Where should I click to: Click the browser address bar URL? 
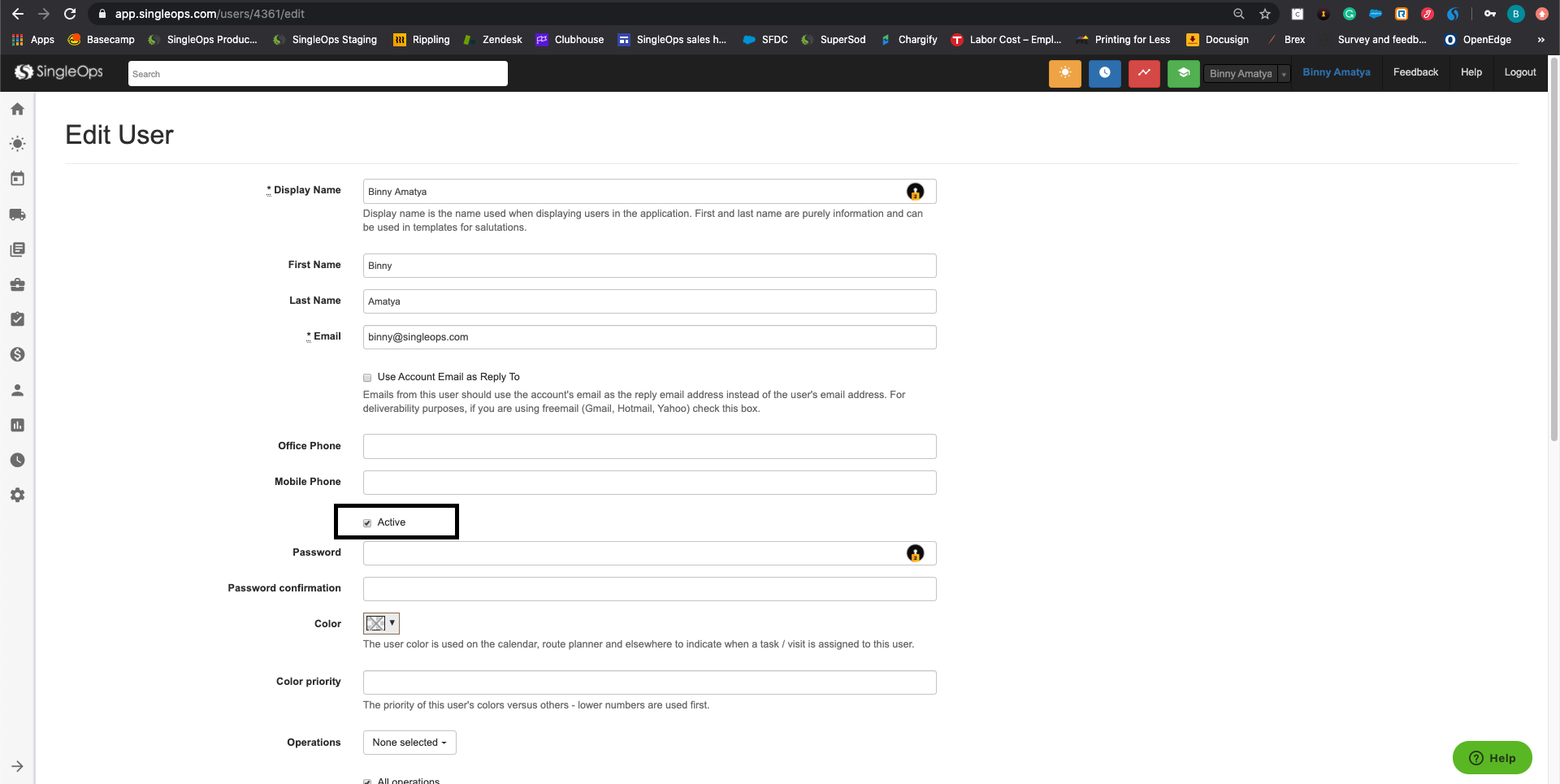(210, 14)
